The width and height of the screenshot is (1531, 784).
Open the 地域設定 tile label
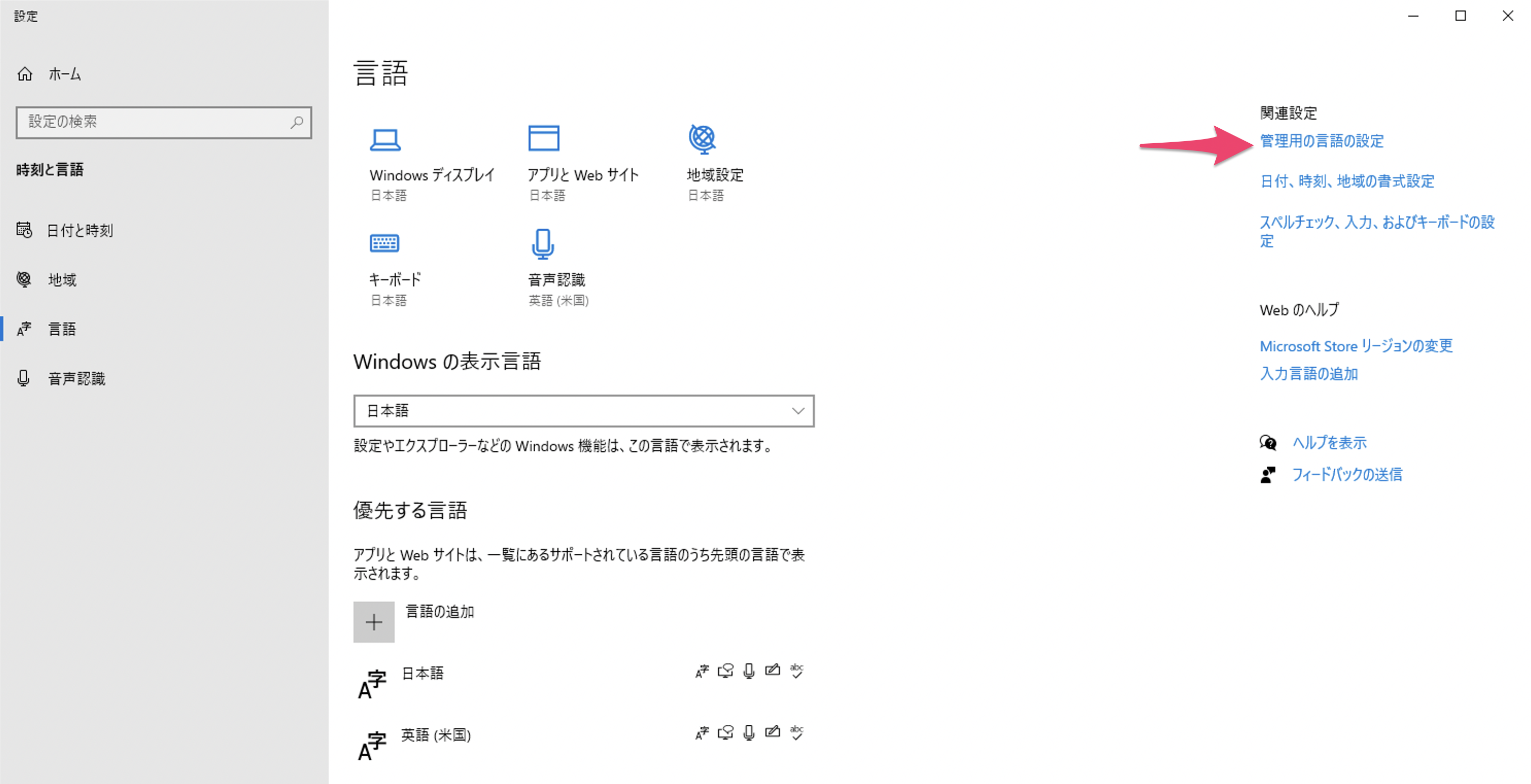click(x=715, y=175)
